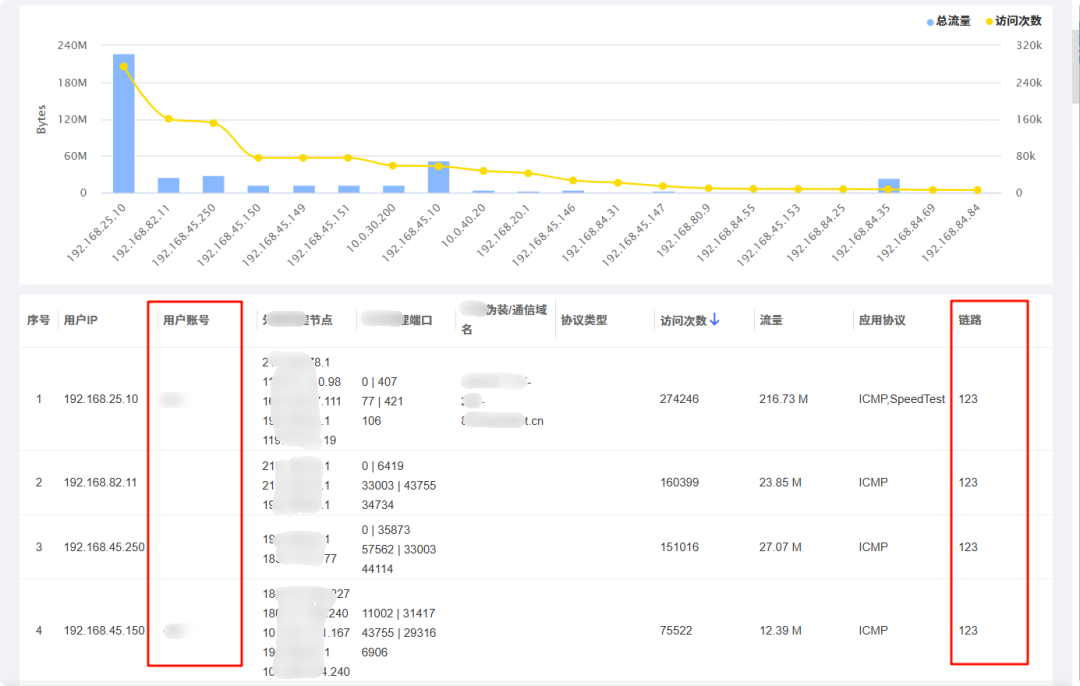
Task: Click the 192.168.25.10 traffic bar
Action: click(123, 123)
